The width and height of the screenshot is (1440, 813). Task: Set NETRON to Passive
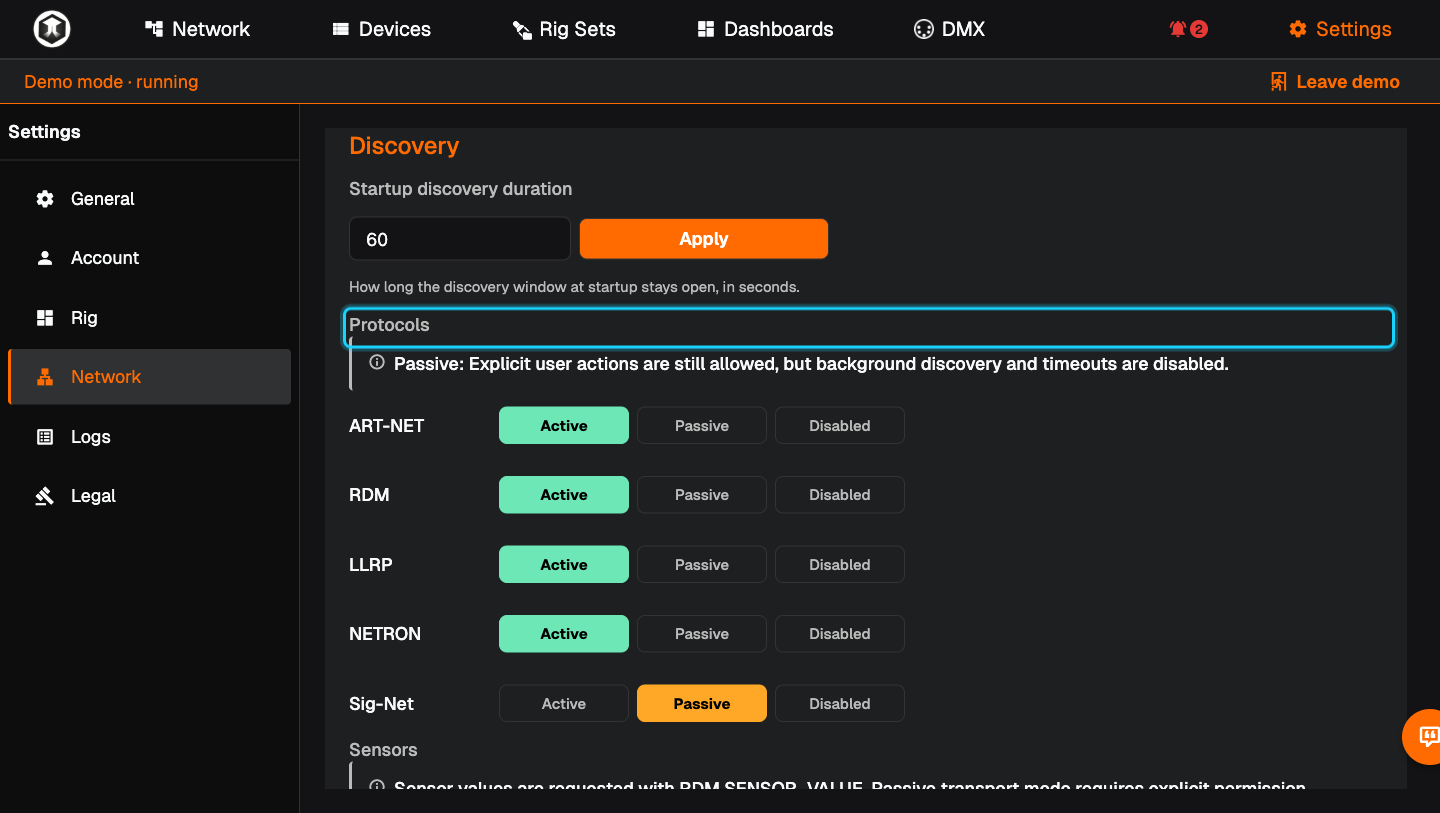[702, 634]
